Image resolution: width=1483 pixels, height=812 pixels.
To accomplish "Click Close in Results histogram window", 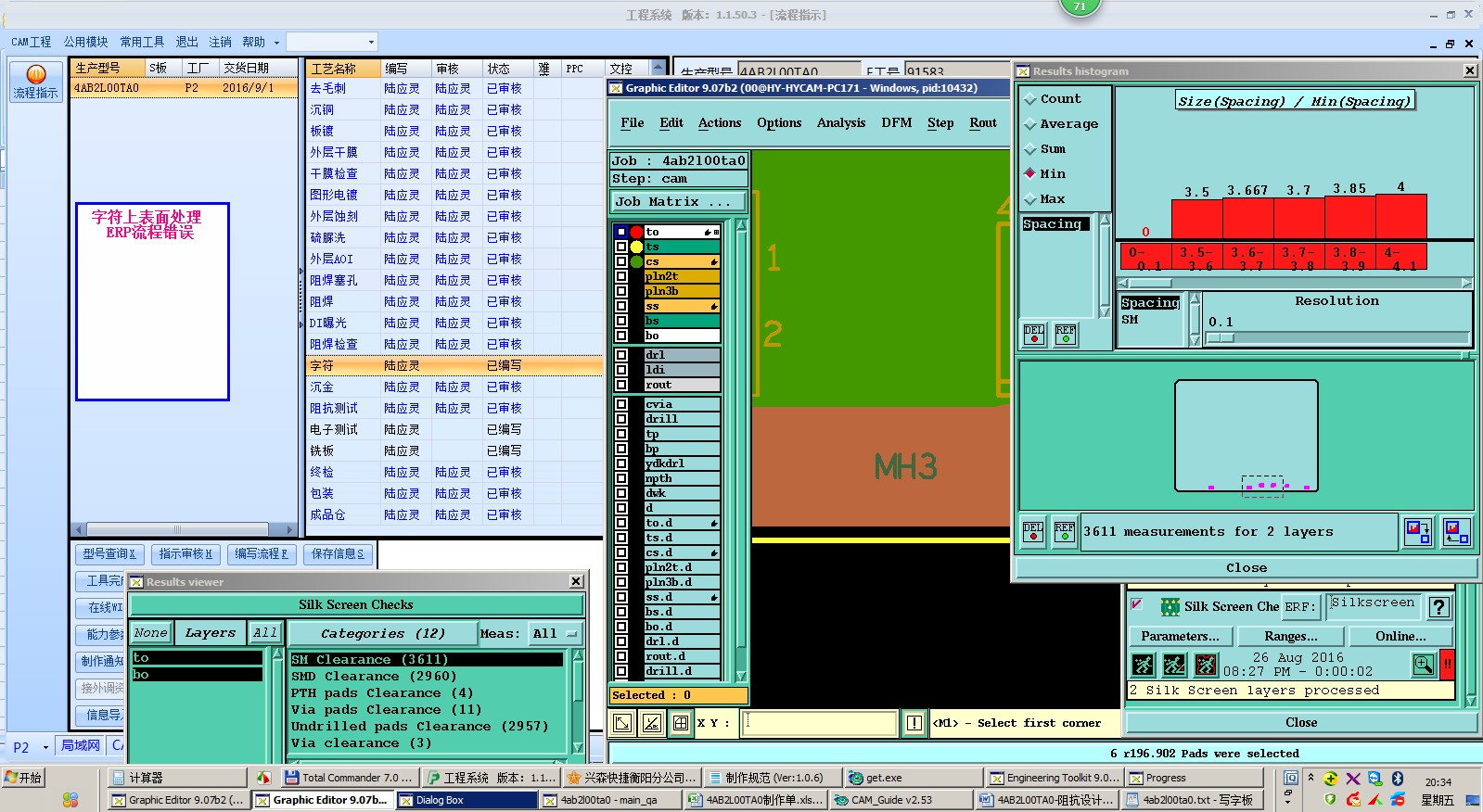I will 1246,567.
